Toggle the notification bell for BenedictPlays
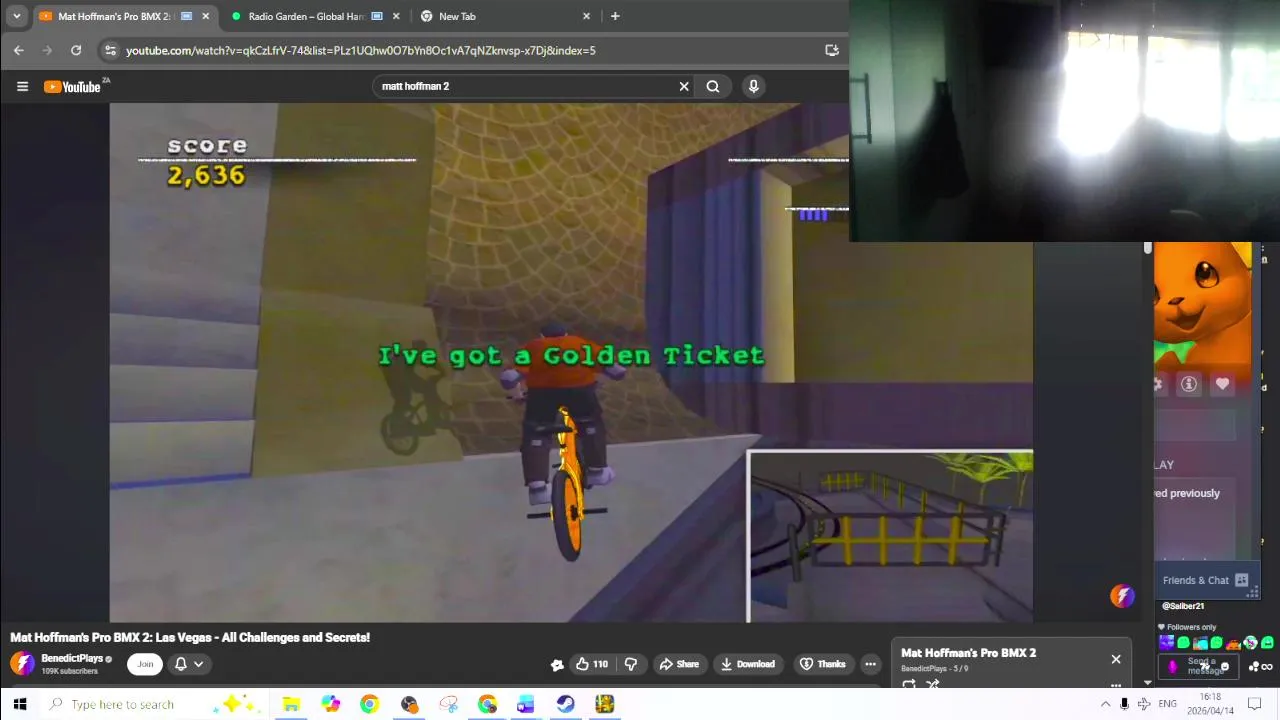This screenshot has width=1280, height=720. [181, 664]
